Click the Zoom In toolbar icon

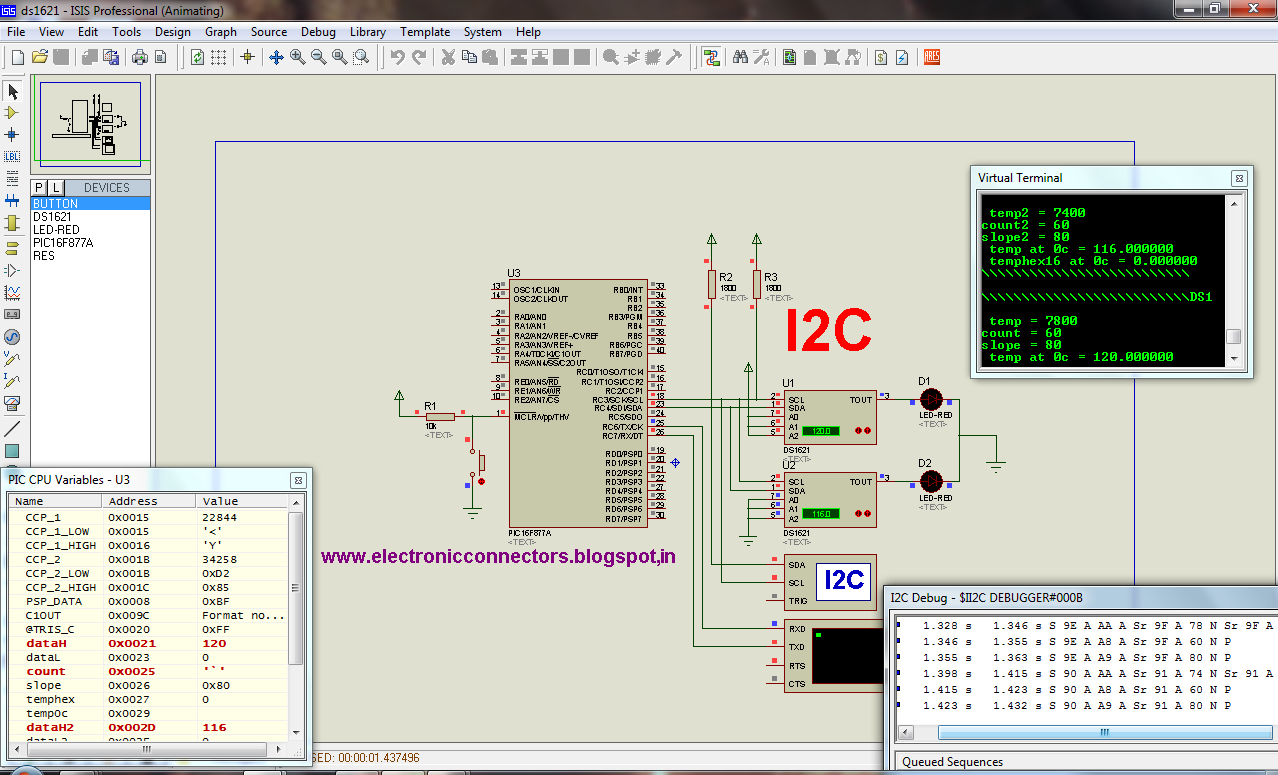point(296,57)
